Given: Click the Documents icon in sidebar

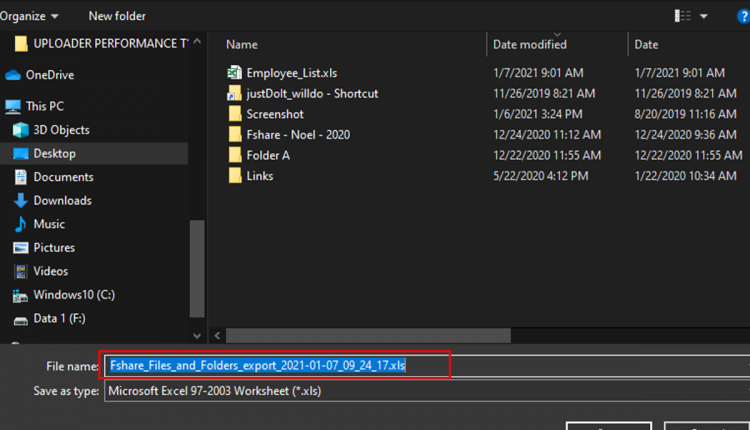Looking at the screenshot, I should point(21,177).
